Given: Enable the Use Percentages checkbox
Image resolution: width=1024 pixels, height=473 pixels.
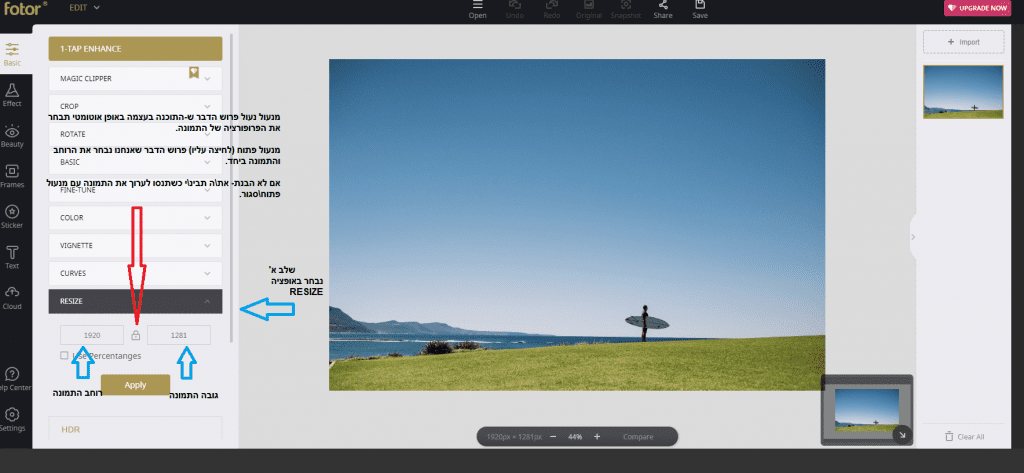Looking at the screenshot, I should coord(65,355).
